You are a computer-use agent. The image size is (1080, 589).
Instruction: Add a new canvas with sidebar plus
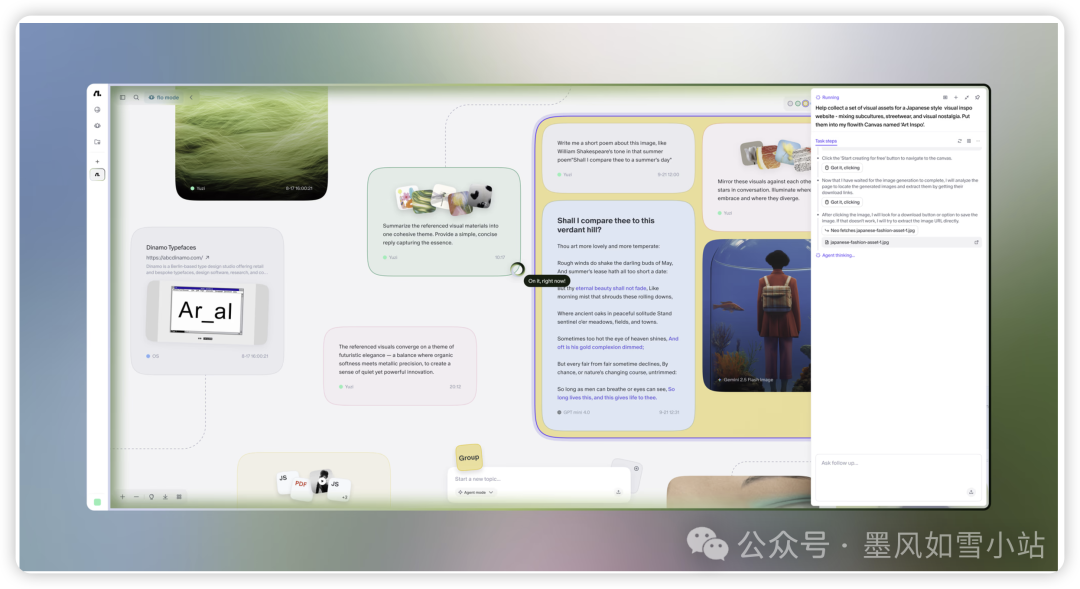click(97, 161)
